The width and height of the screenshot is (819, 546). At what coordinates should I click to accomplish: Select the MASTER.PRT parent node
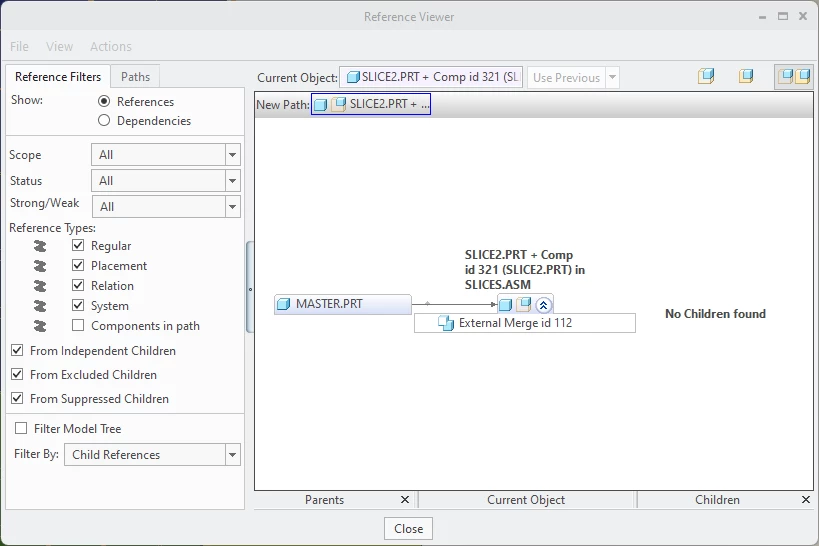tap(343, 304)
